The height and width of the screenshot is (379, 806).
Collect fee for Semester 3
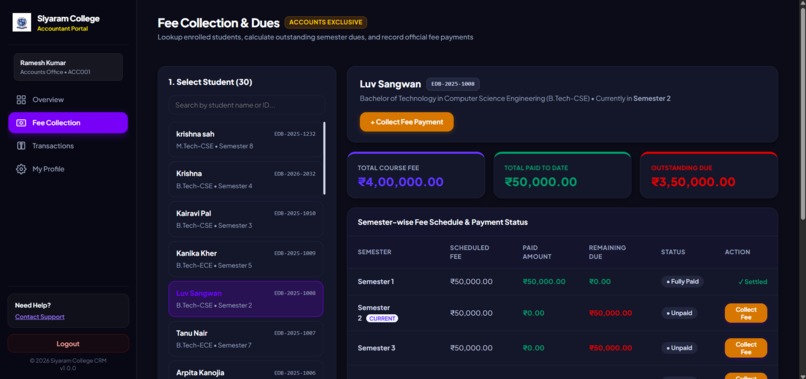[746, 348]
